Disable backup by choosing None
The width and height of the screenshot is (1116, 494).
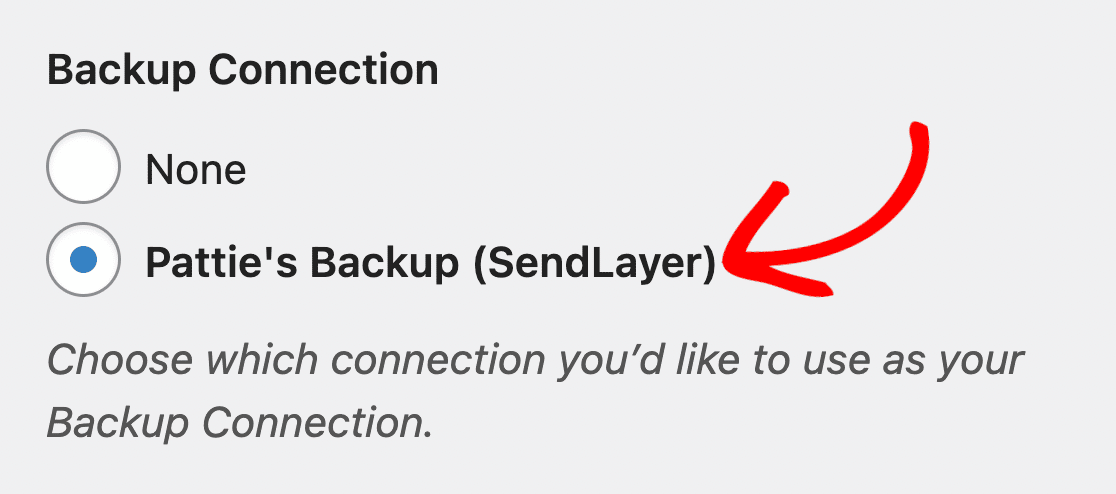(x=83, y=167)
